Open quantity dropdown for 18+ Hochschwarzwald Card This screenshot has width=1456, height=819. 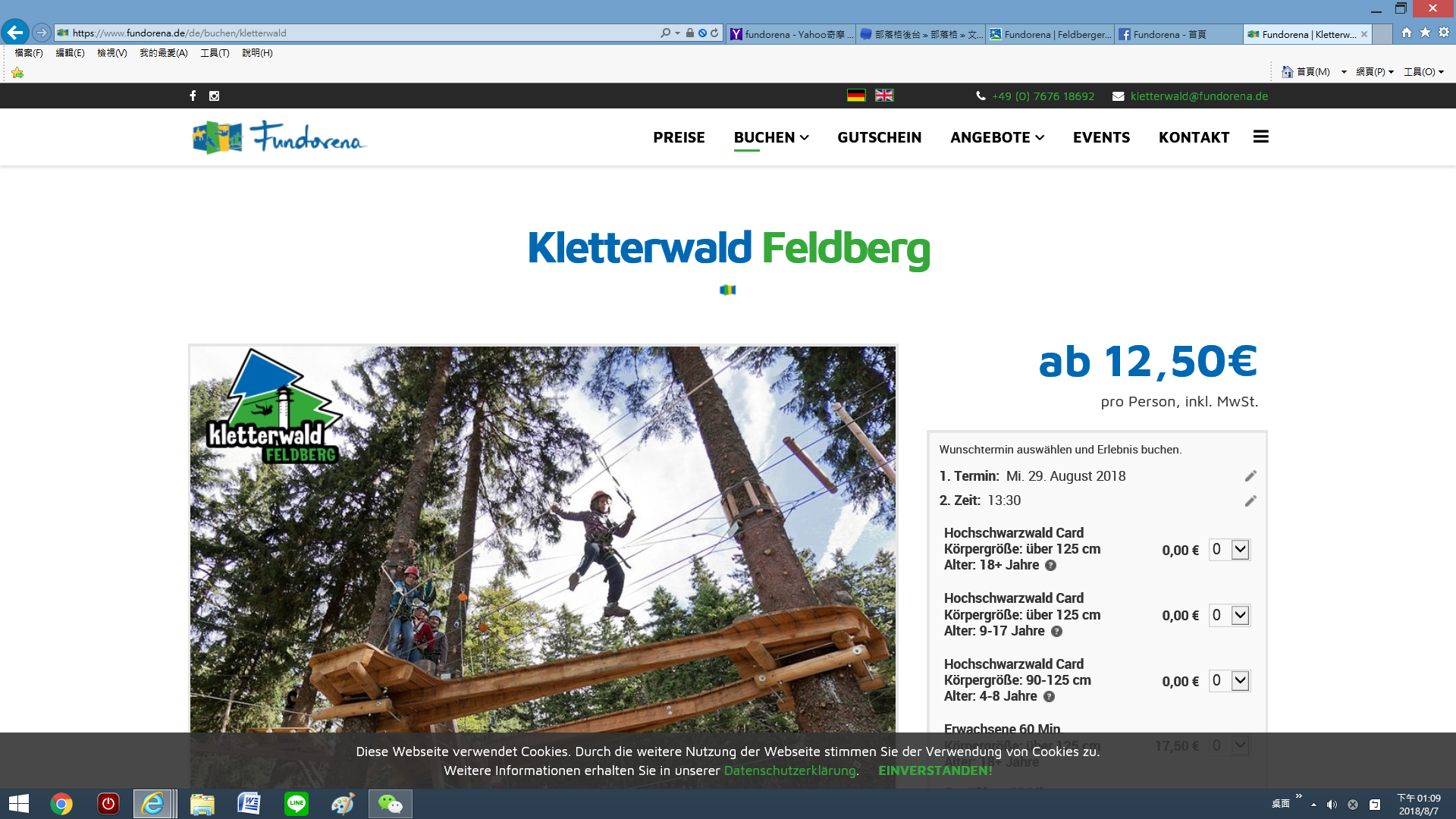[x=1239, y=550]
